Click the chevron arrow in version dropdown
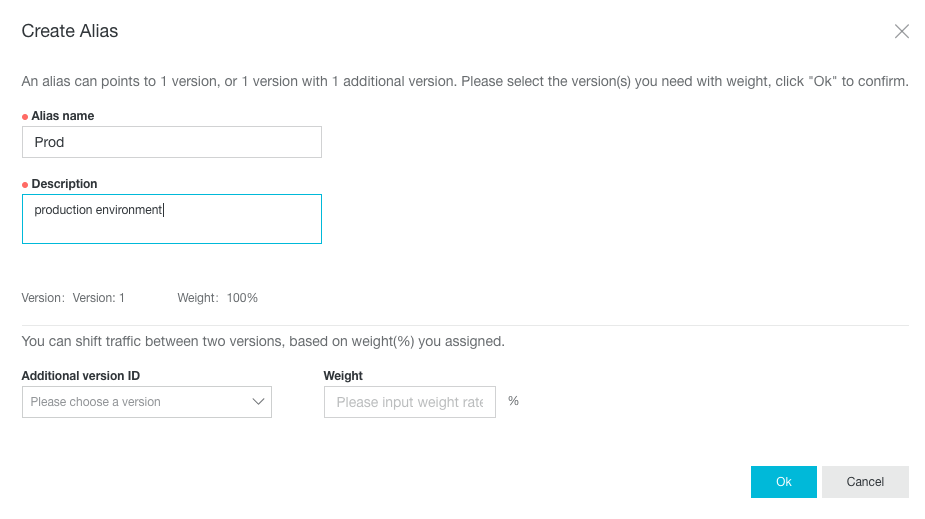Screen dimensions: 925x519 tap(258, 402)
